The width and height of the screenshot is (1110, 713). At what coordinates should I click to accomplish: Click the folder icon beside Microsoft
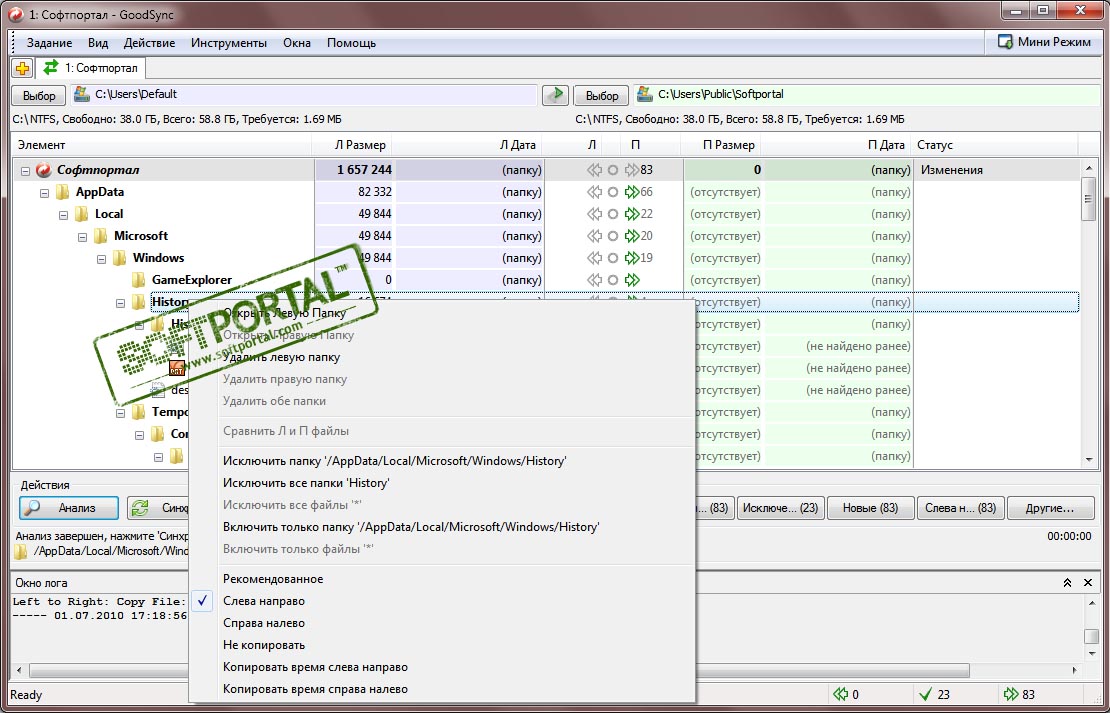tap(101, 236)
